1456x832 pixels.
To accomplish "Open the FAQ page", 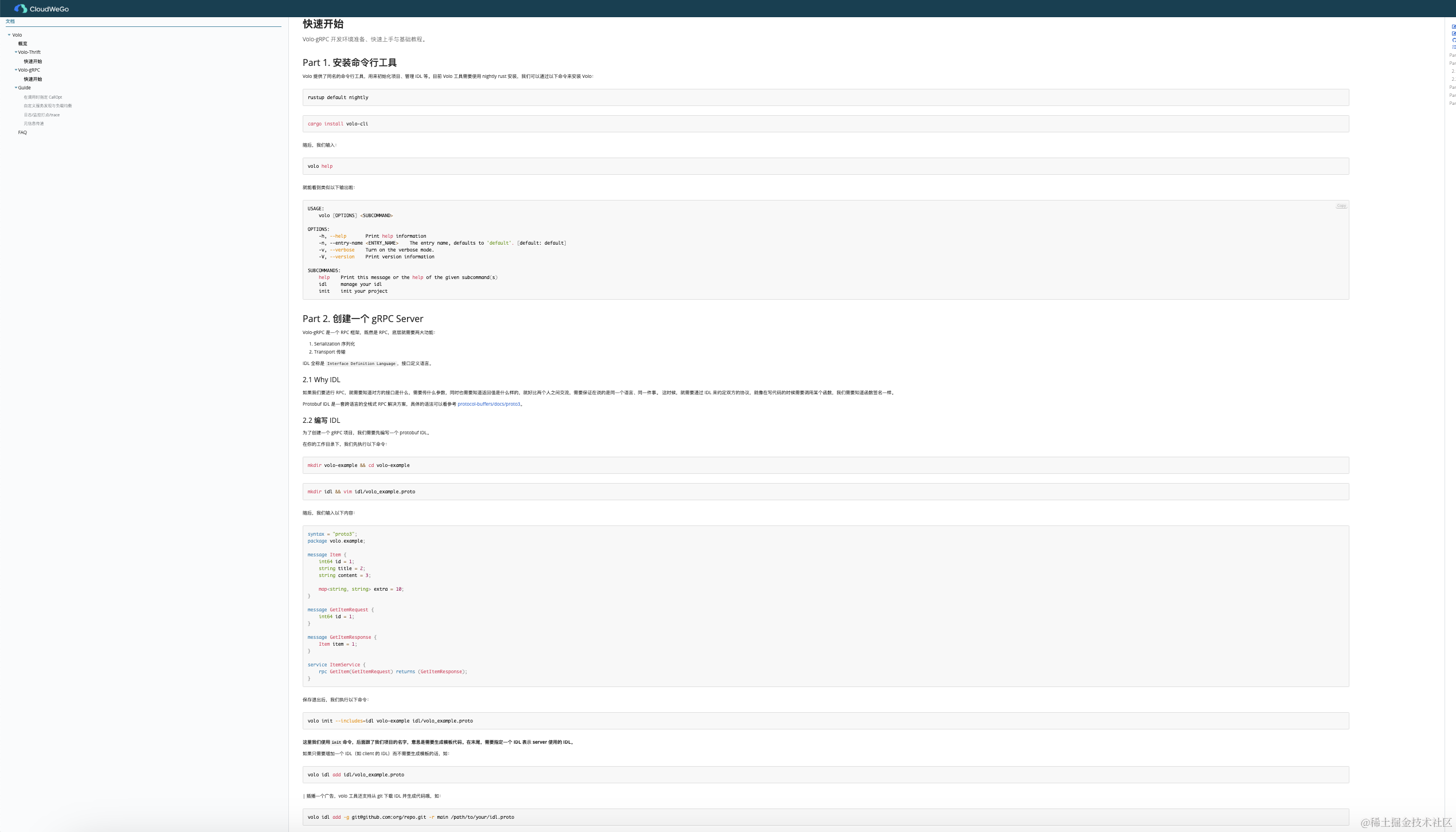I will coord(22,132).
